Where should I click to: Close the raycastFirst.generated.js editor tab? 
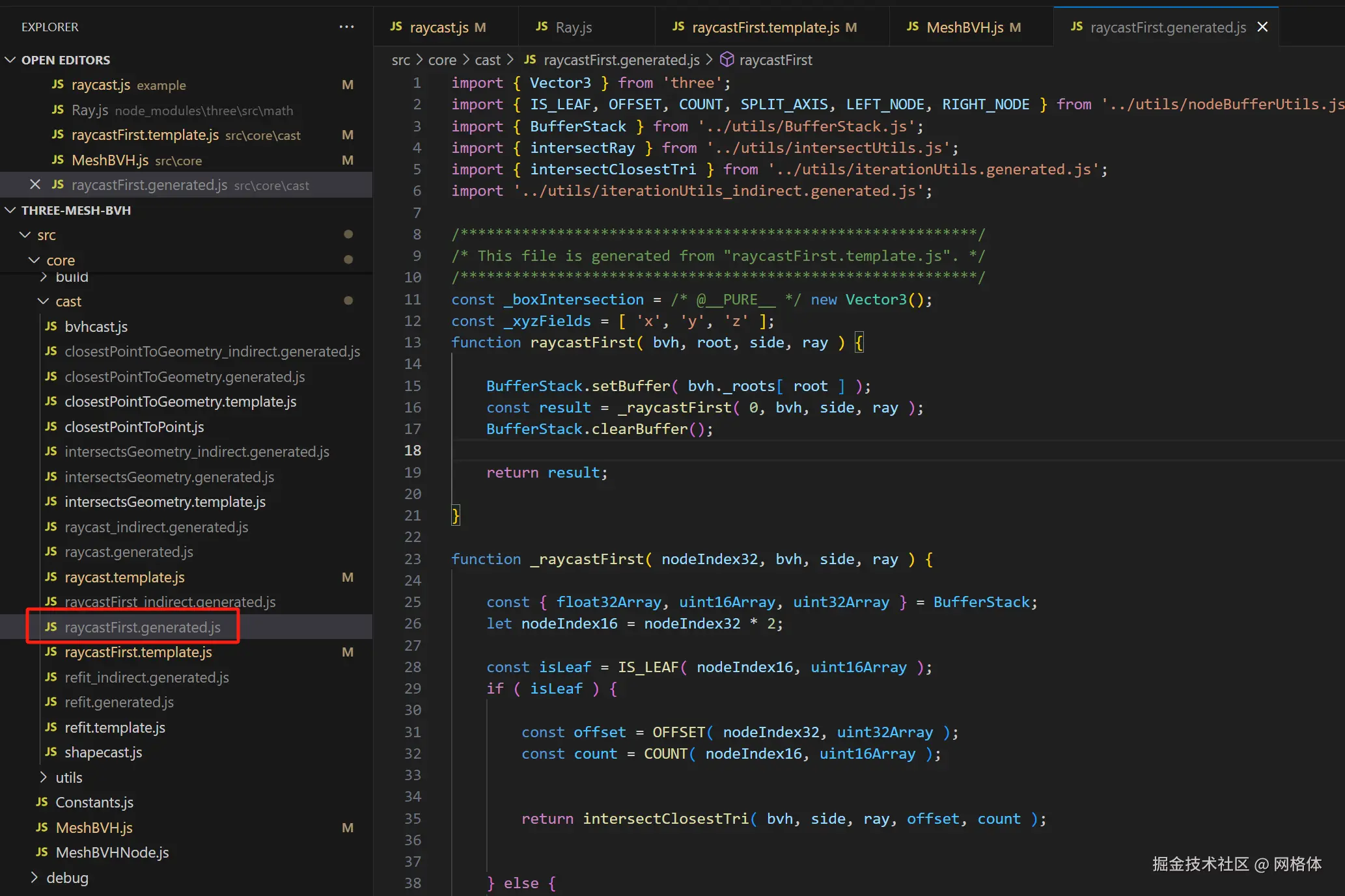[x=1262, y=27]
